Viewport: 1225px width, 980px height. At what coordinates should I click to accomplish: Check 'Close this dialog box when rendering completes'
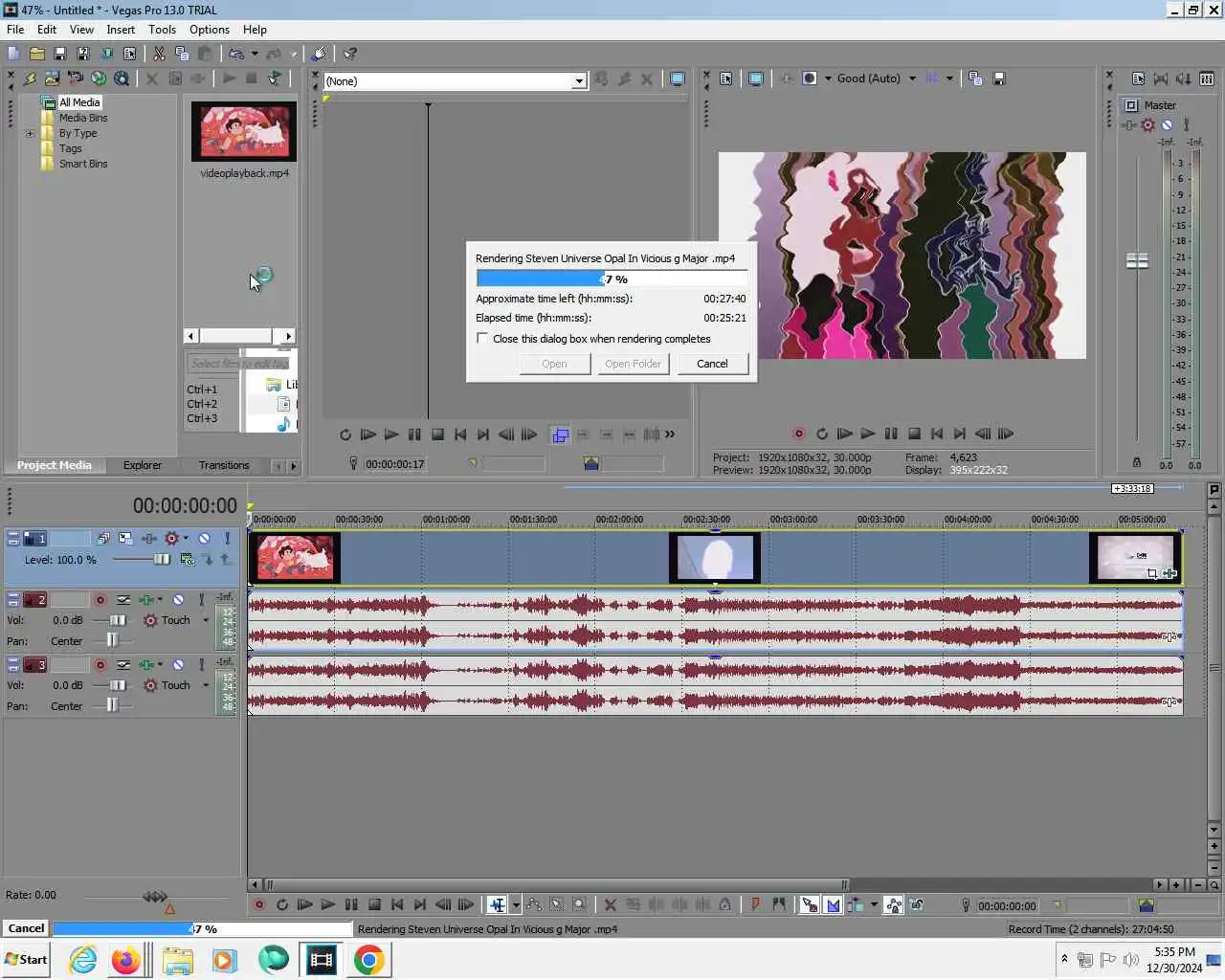pyautogui.click(x=482, y=338)
